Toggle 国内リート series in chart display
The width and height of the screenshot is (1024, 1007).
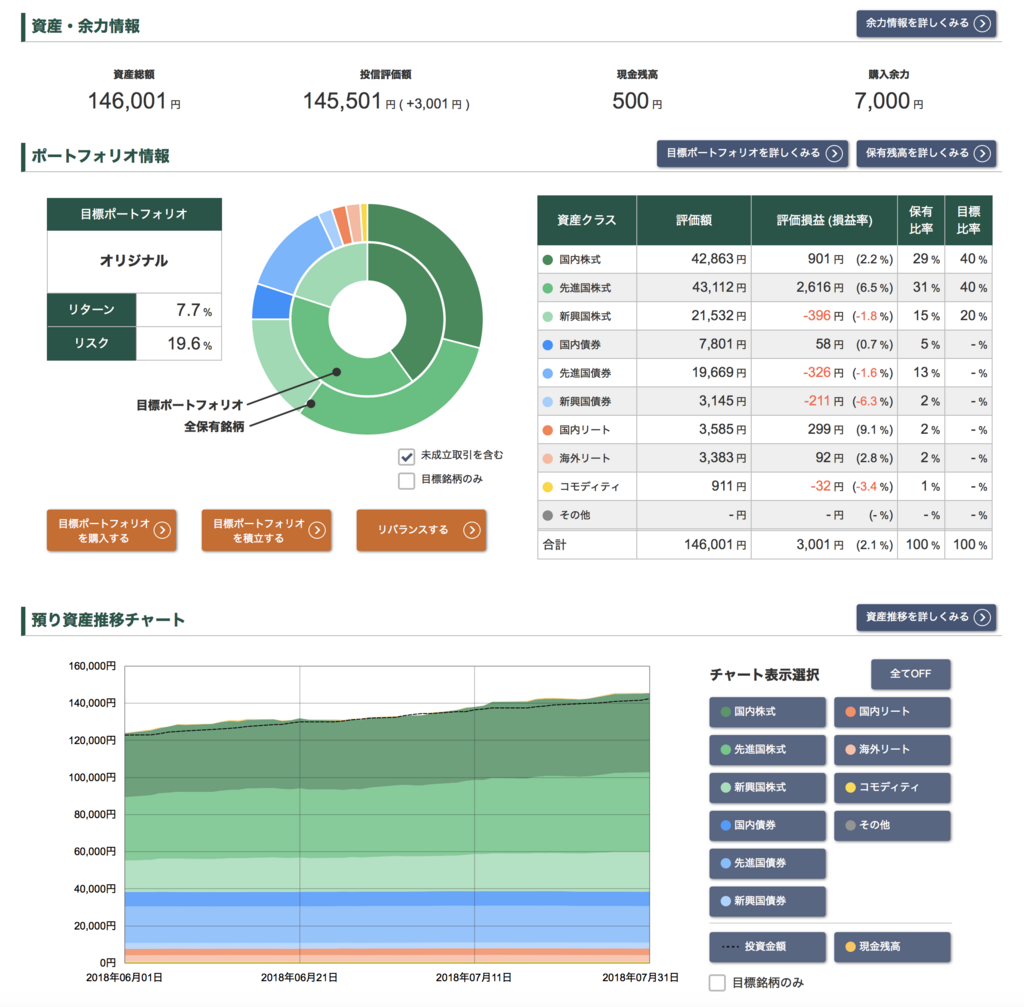892,712
